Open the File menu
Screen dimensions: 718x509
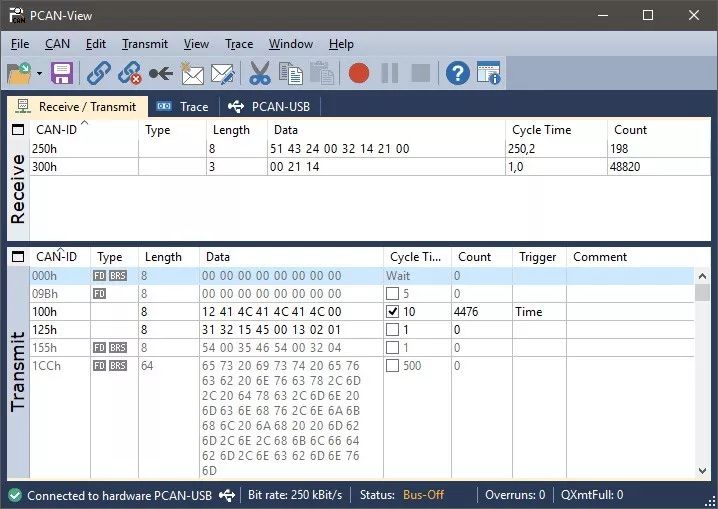[20, 44]
